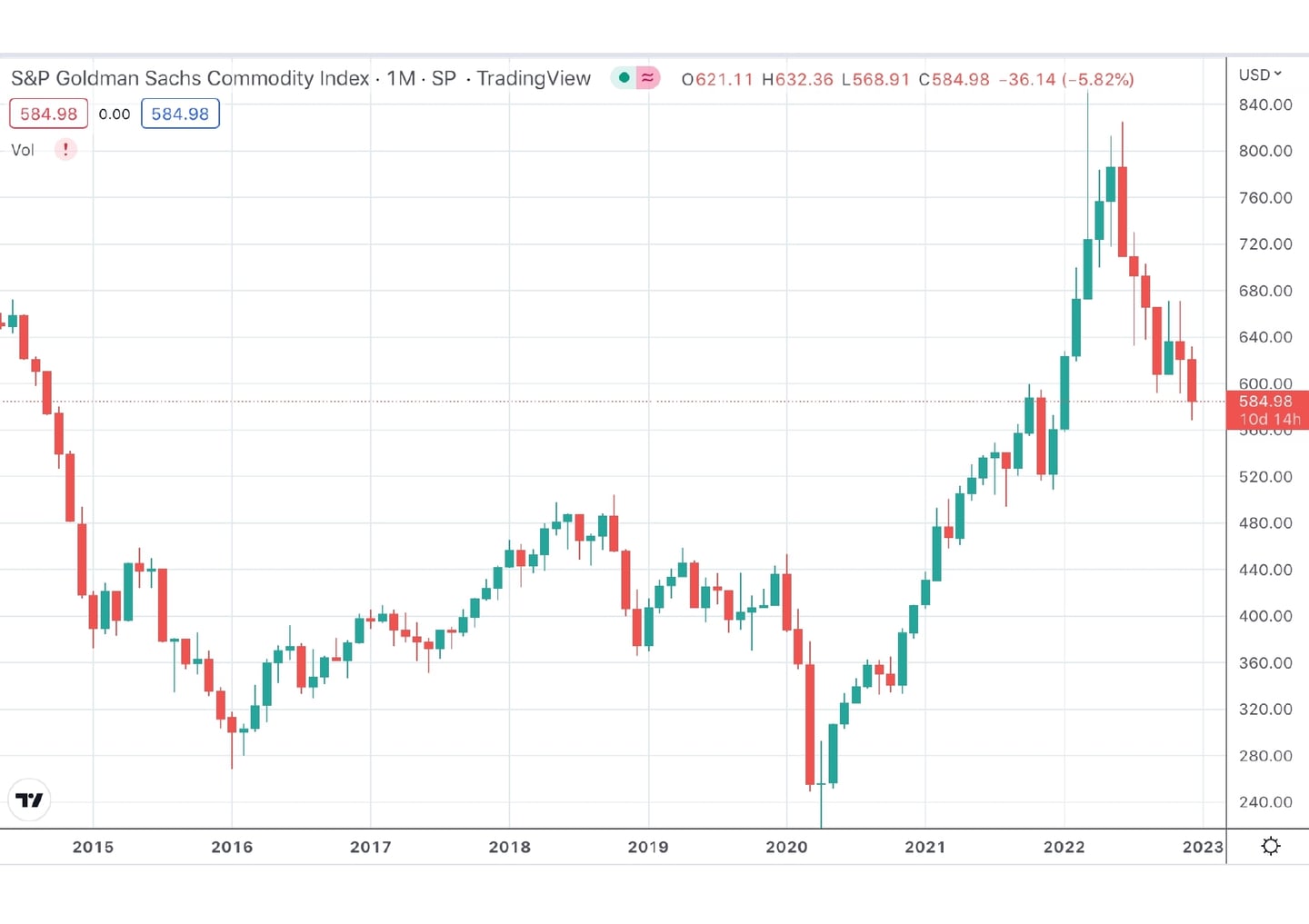Click the 0.00 change value
Screen dimensions: 1309x924
coord(115,114)
